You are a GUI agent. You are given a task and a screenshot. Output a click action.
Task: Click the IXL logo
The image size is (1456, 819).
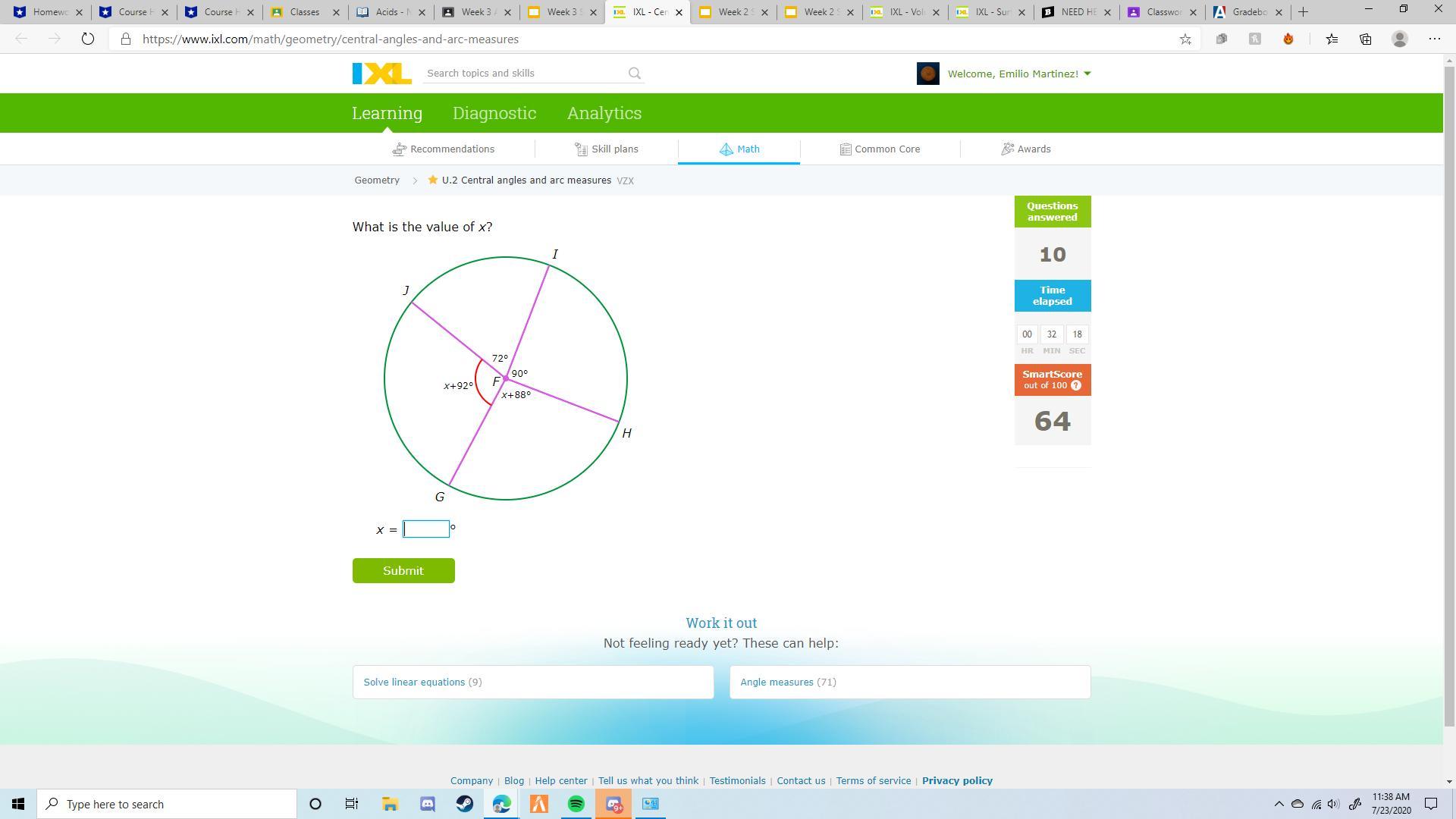(381, 74)
